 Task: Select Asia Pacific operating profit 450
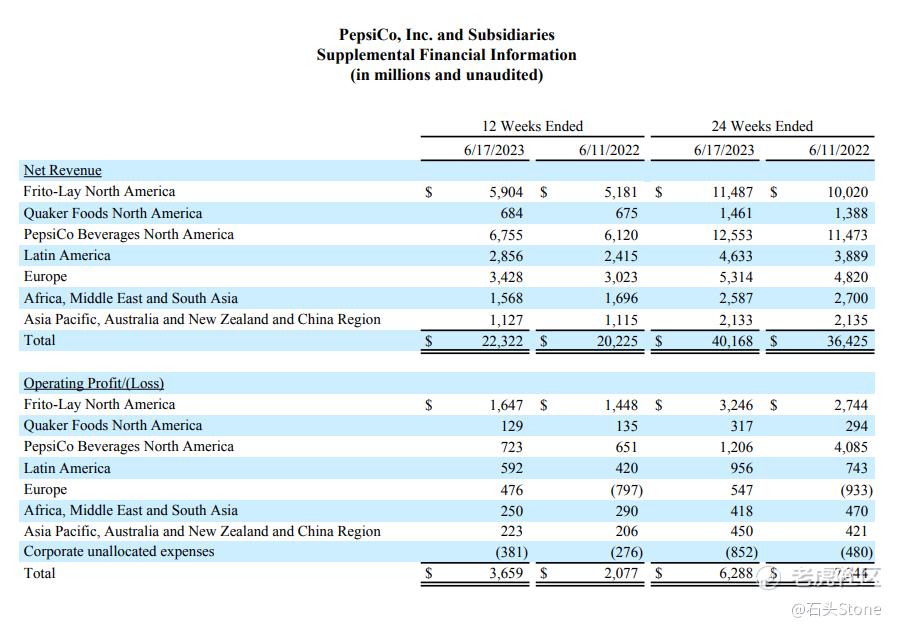pos(742,532)
